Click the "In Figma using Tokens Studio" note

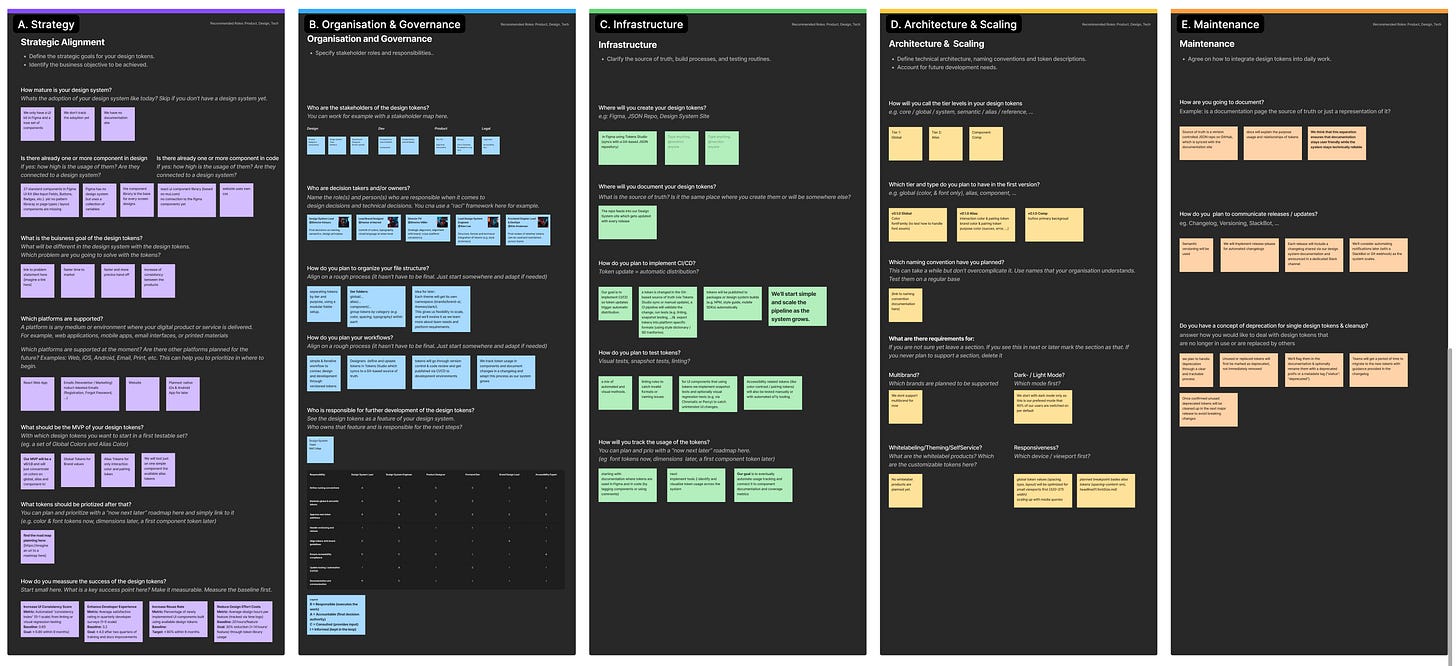627,147
